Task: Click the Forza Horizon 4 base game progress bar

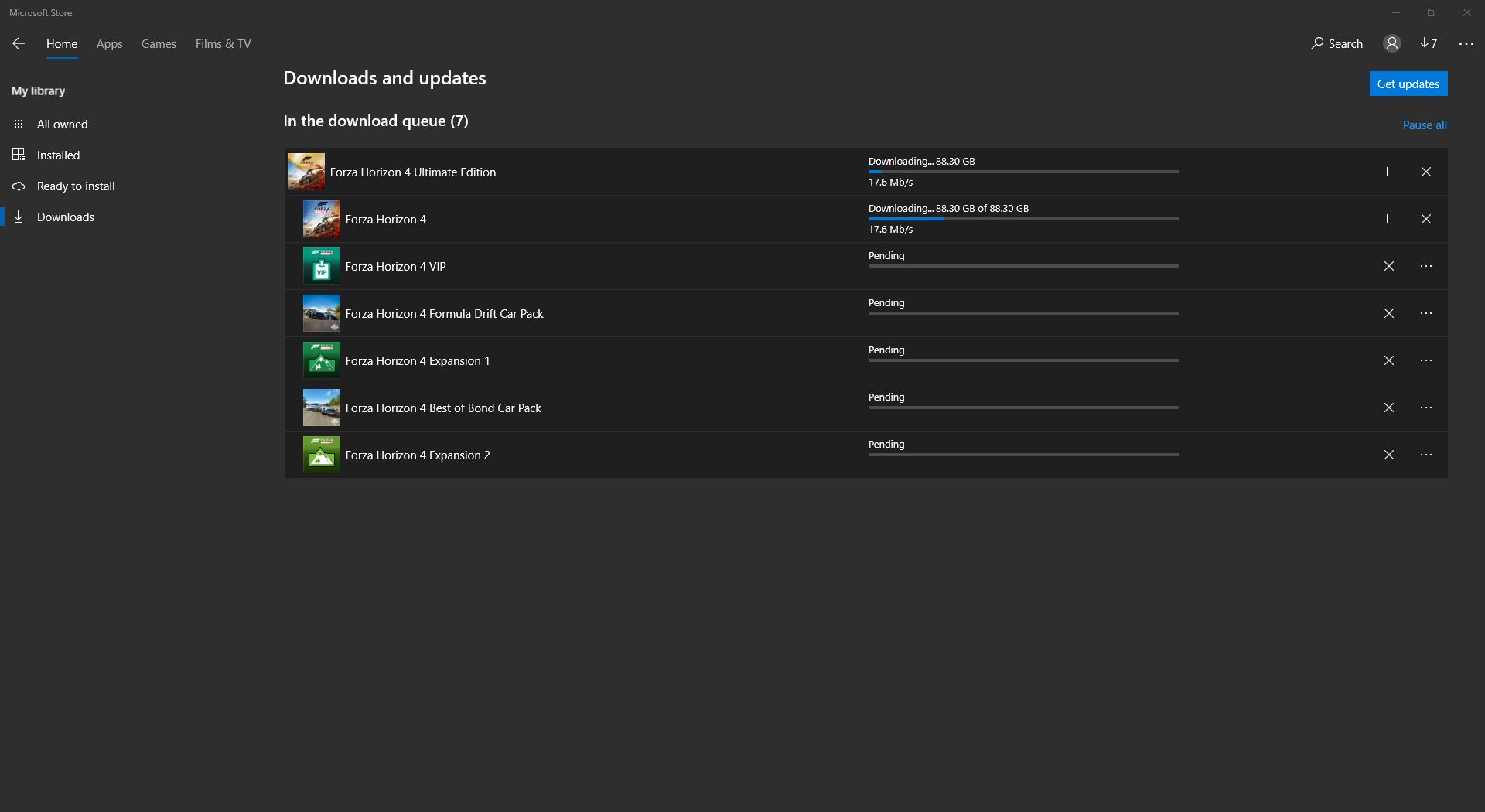Action: [1023, 219]
